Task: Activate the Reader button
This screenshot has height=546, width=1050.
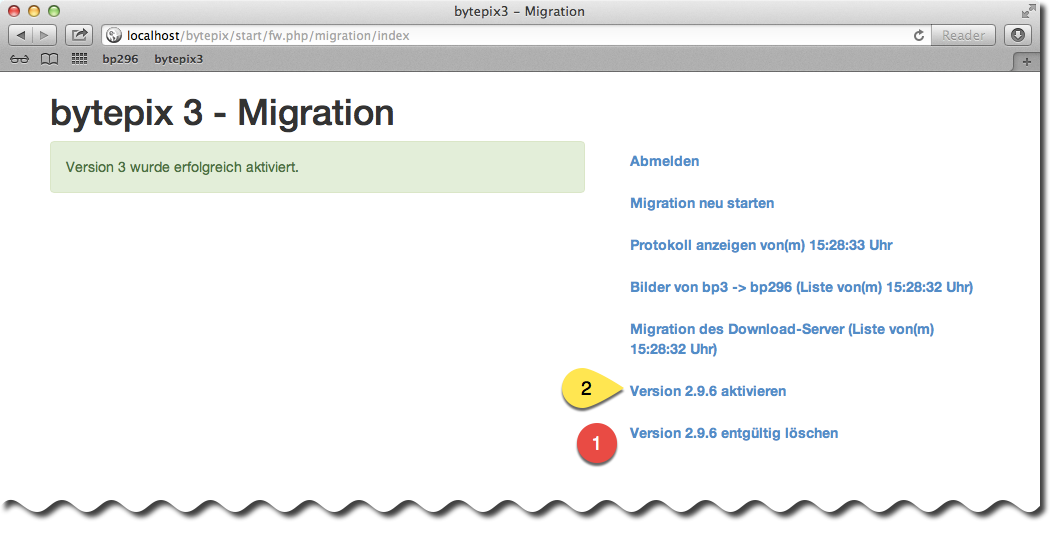Action: pyautogui.click(x=963, y=36)
